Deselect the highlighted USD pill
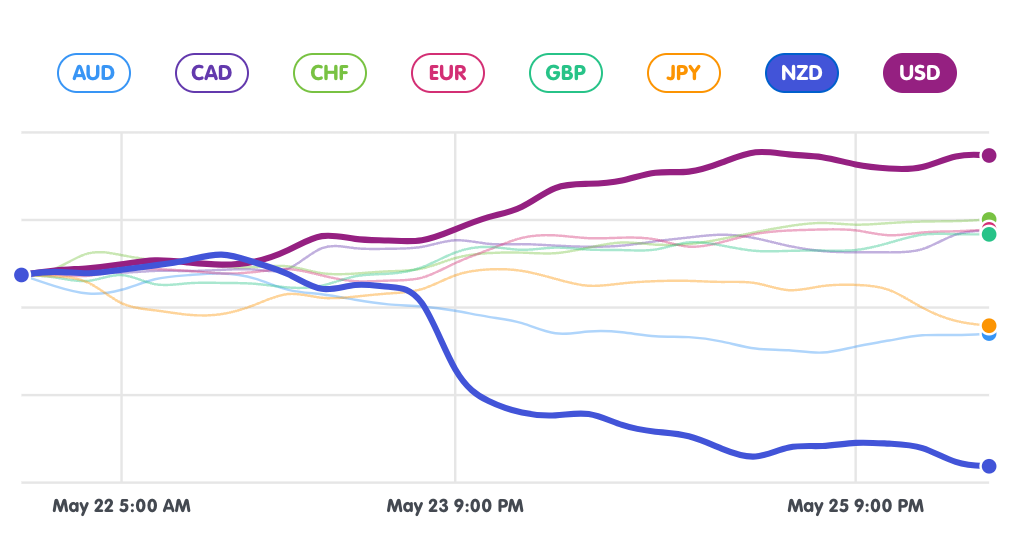 click(x=919, y=73)
